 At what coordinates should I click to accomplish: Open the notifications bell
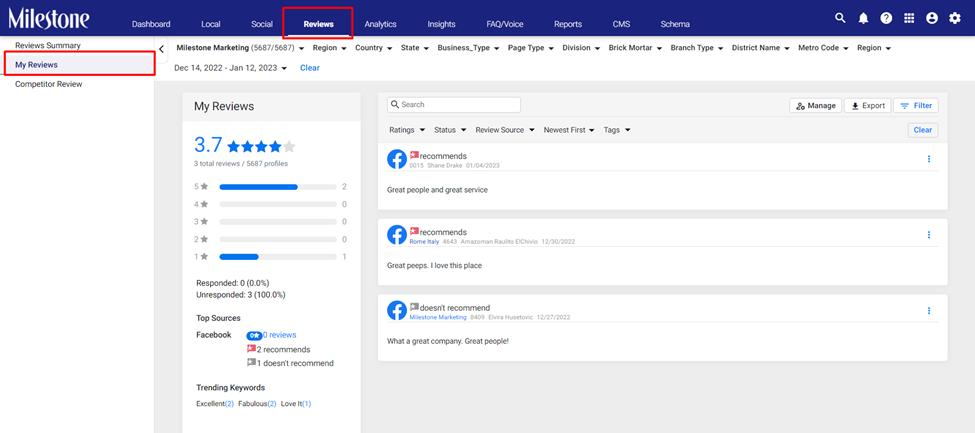coord(863,19)
